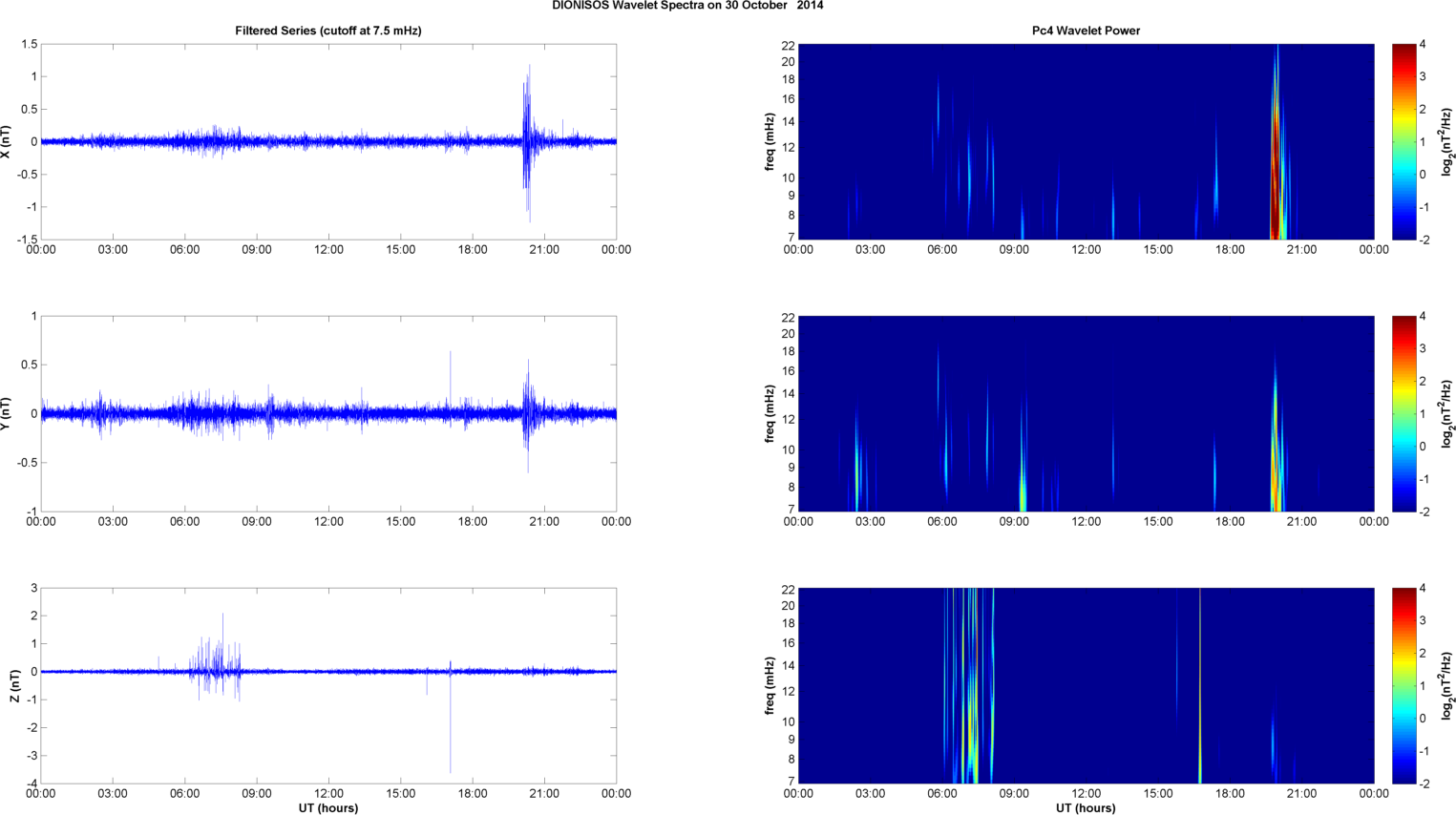The image size is (1456, 815).
Task: Click the bottom spectrogram's color scale bar
Action: coord(1403,686)
